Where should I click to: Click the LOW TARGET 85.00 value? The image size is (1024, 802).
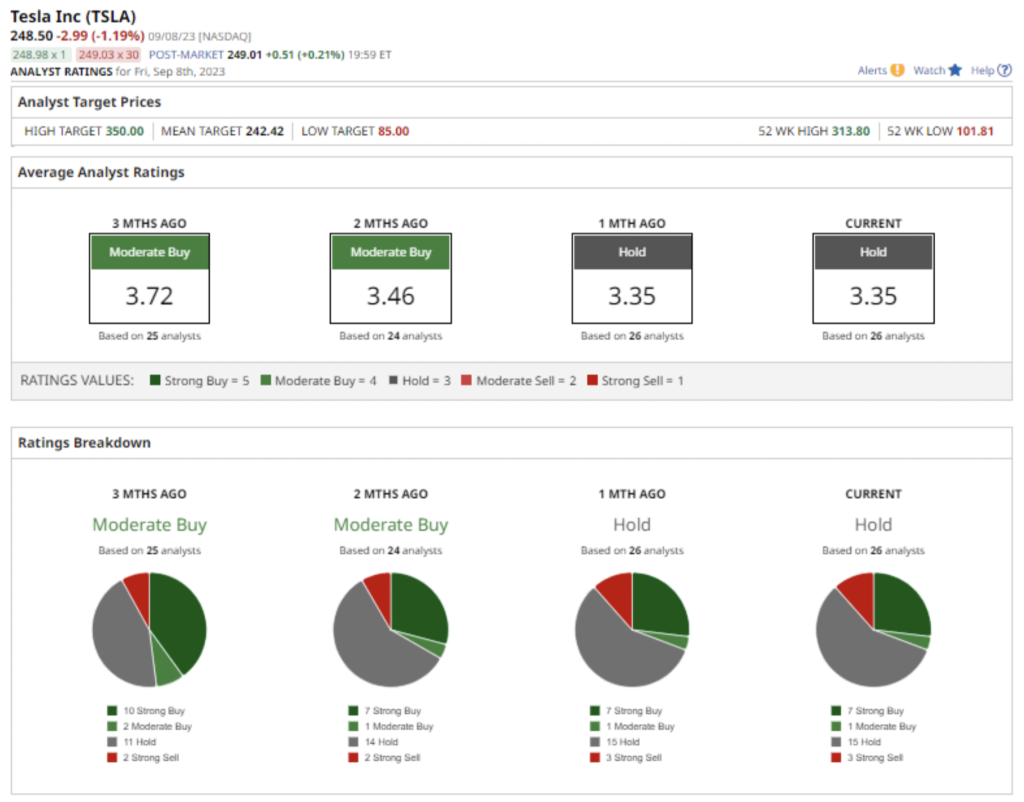pyautogui.click(x=394, y=131)
